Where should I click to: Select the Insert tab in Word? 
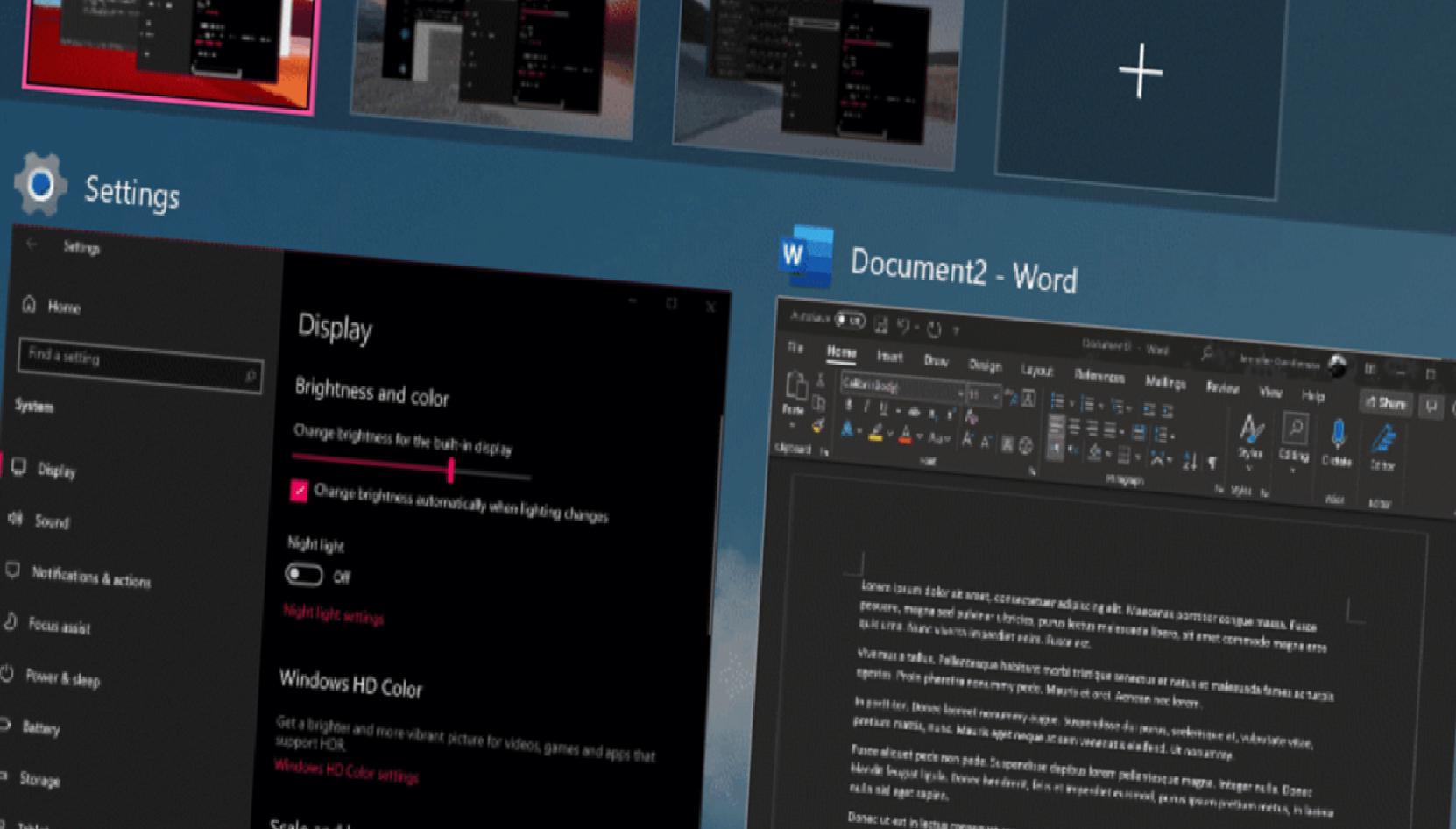tap(890, 357)
